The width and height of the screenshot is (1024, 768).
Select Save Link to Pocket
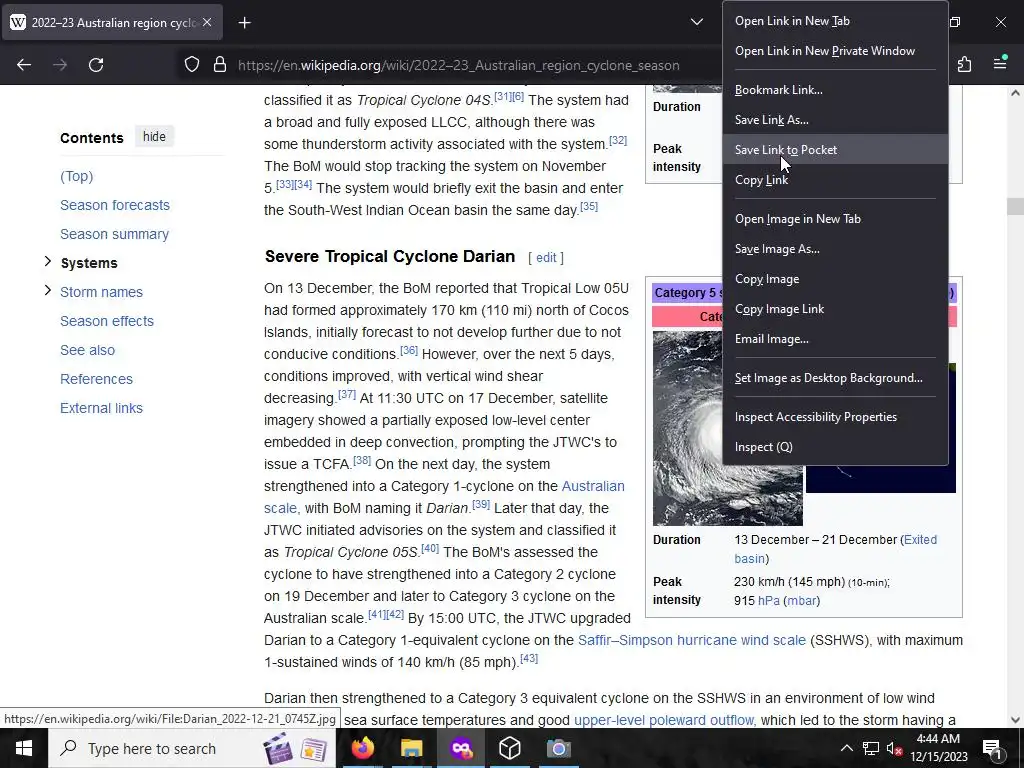(835, 150)
